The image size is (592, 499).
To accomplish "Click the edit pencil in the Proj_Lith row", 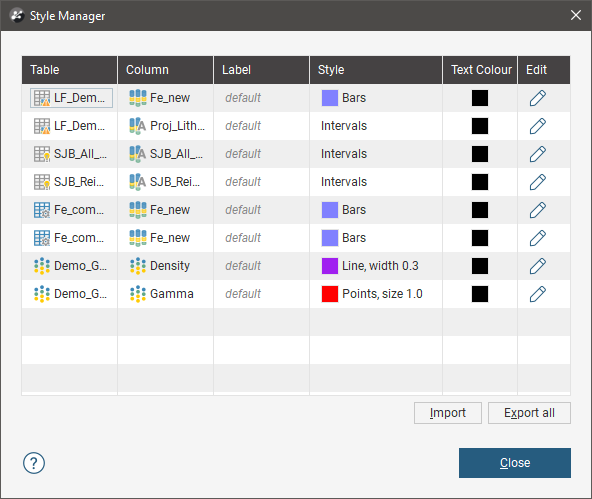I will [x=538, y=126].
